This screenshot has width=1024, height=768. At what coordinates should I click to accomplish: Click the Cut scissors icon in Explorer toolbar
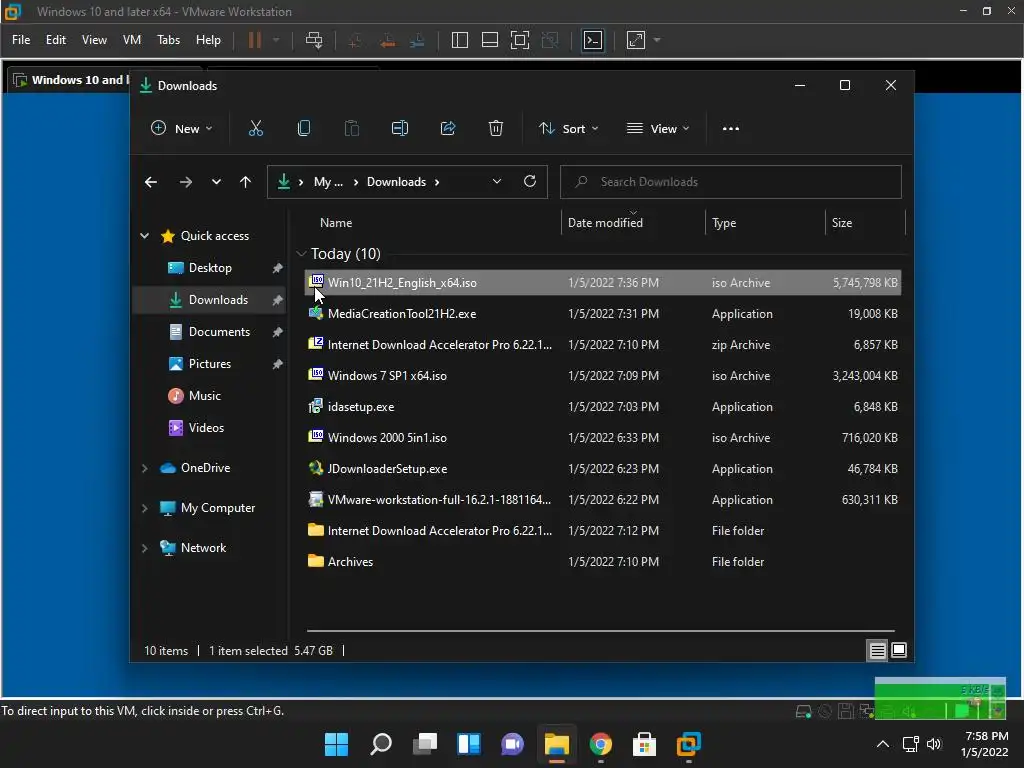(x=255, y=129)
